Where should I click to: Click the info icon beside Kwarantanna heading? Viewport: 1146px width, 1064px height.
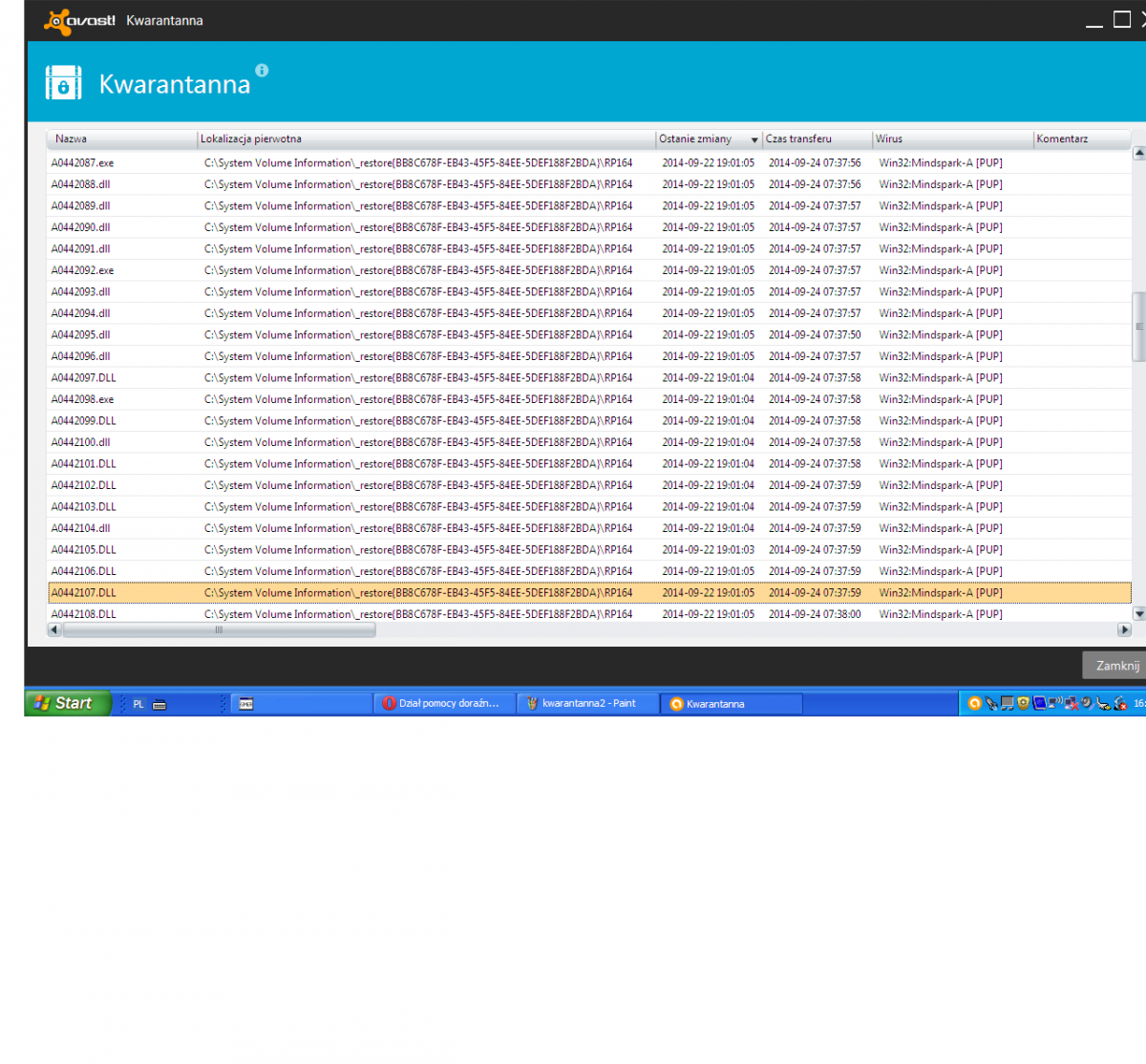(262, 70)
